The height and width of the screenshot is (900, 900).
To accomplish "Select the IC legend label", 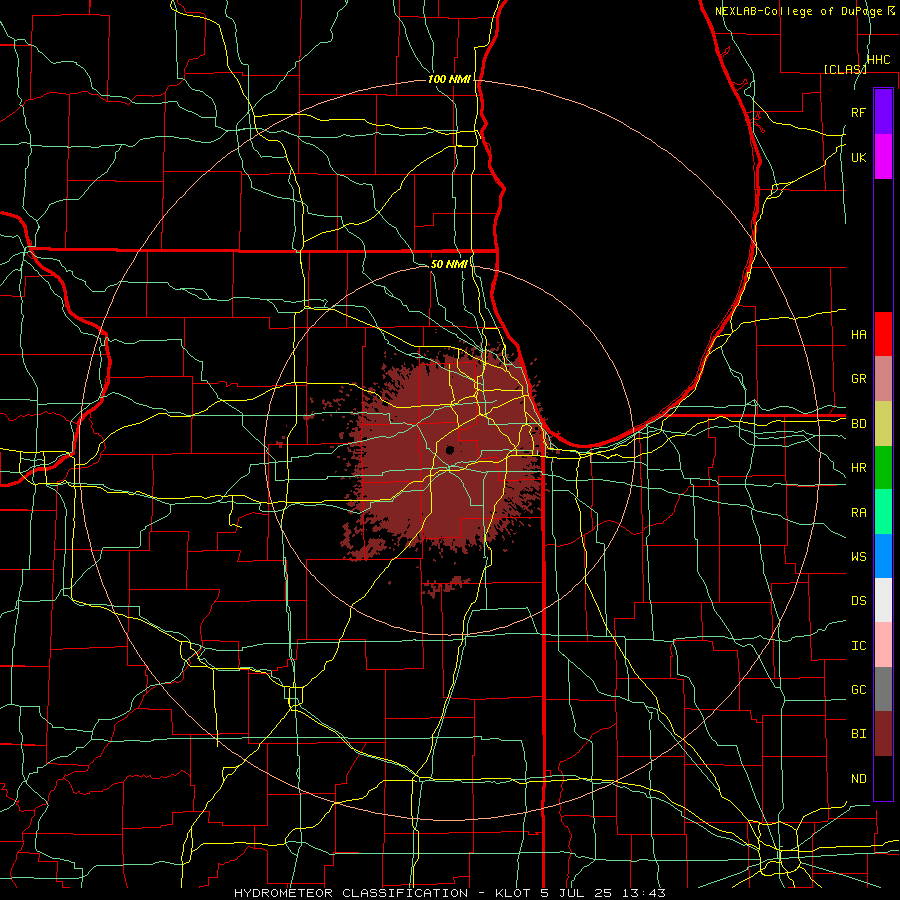I will (859, 646).
